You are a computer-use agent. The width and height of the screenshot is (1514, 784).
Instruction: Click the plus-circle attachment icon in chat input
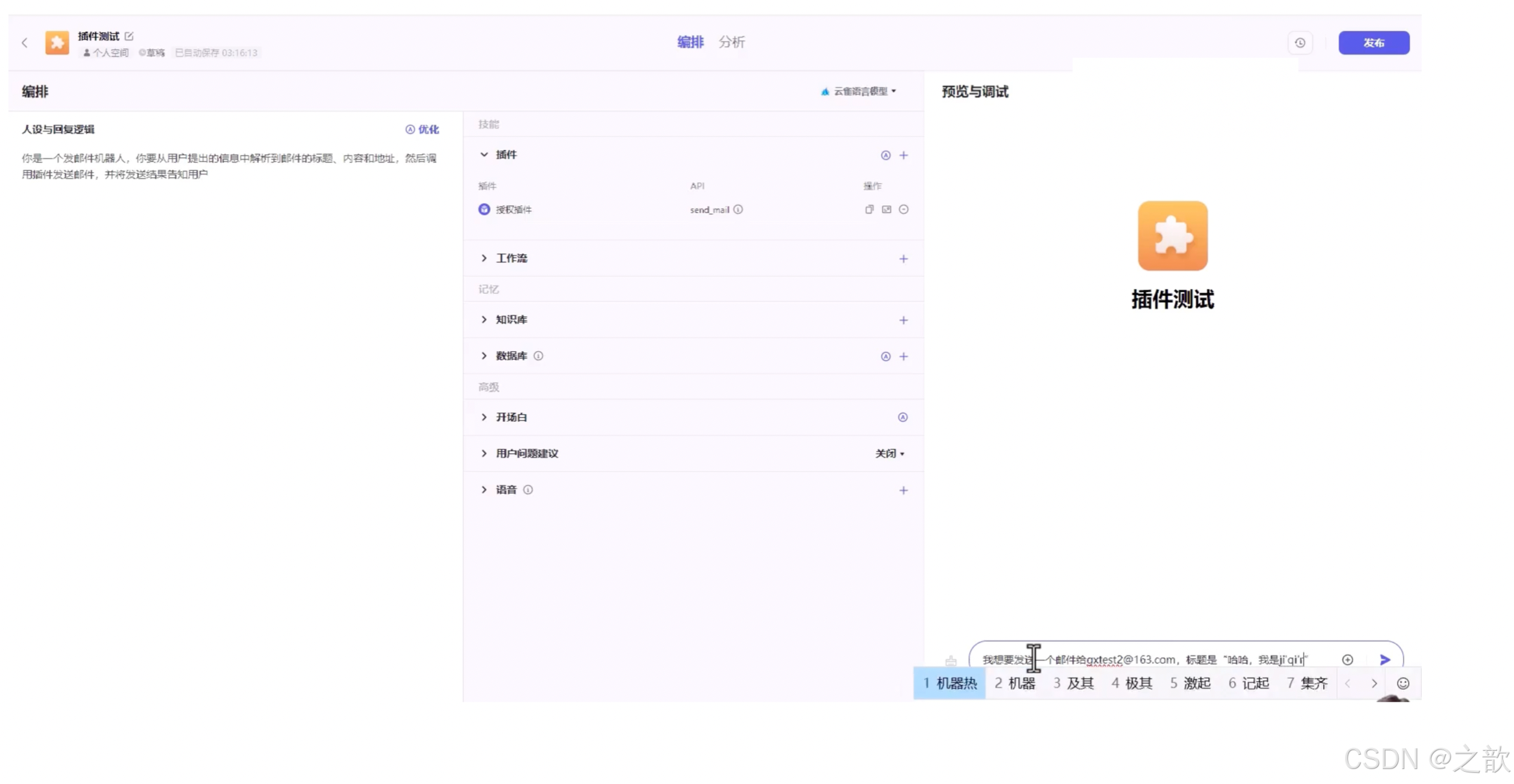[x=1347, y=659]
